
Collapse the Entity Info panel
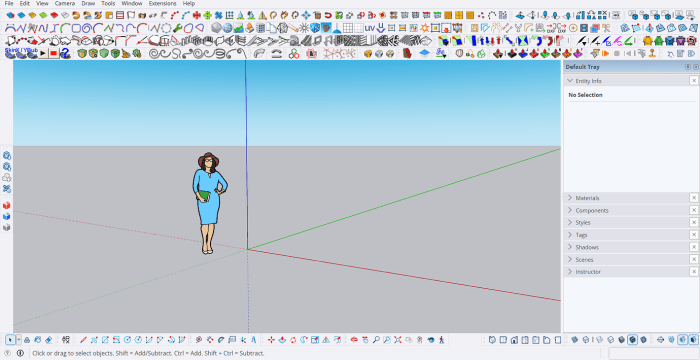coord(570,81)
